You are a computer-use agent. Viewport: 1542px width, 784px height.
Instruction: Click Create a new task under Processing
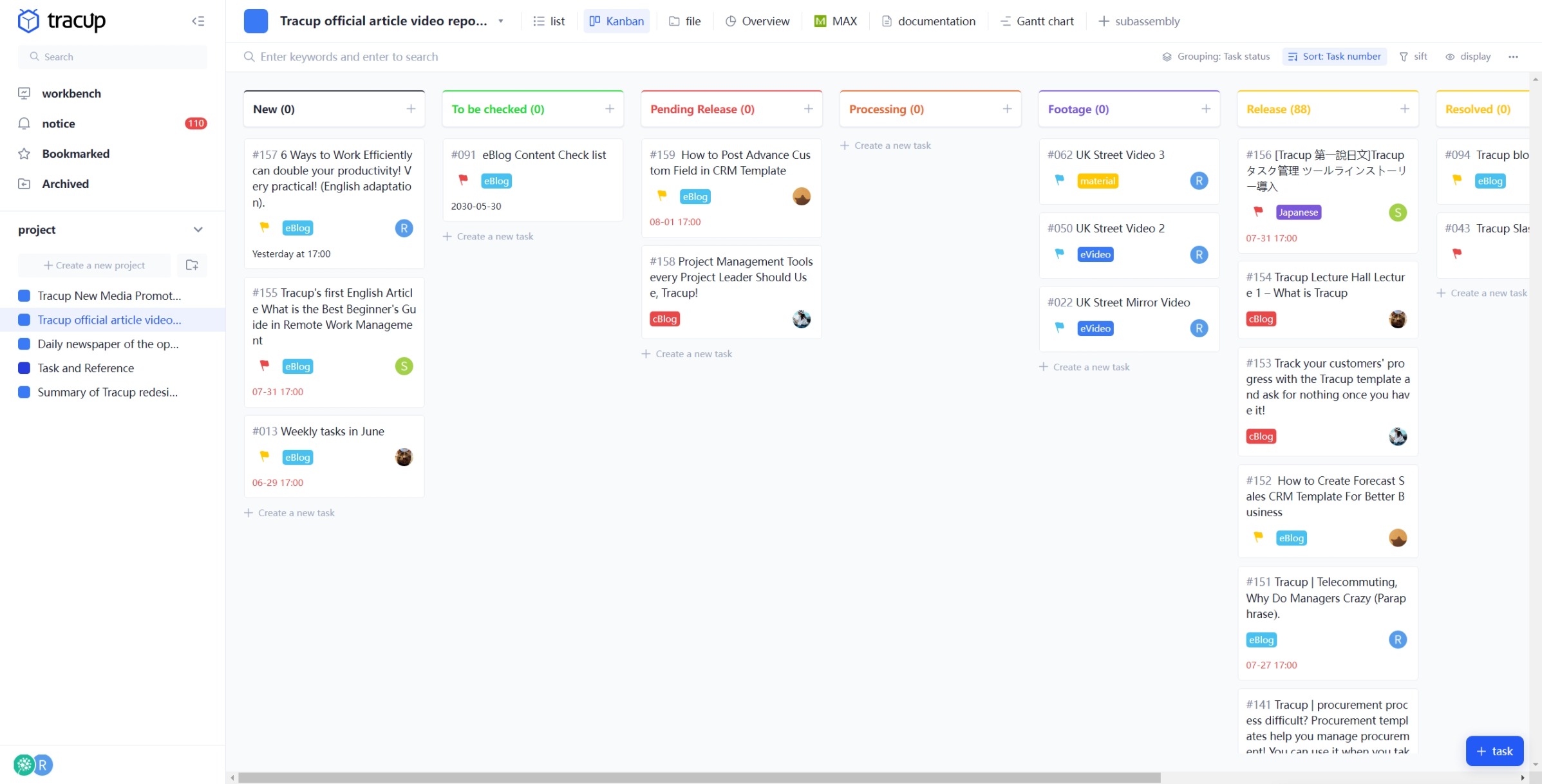886,145
